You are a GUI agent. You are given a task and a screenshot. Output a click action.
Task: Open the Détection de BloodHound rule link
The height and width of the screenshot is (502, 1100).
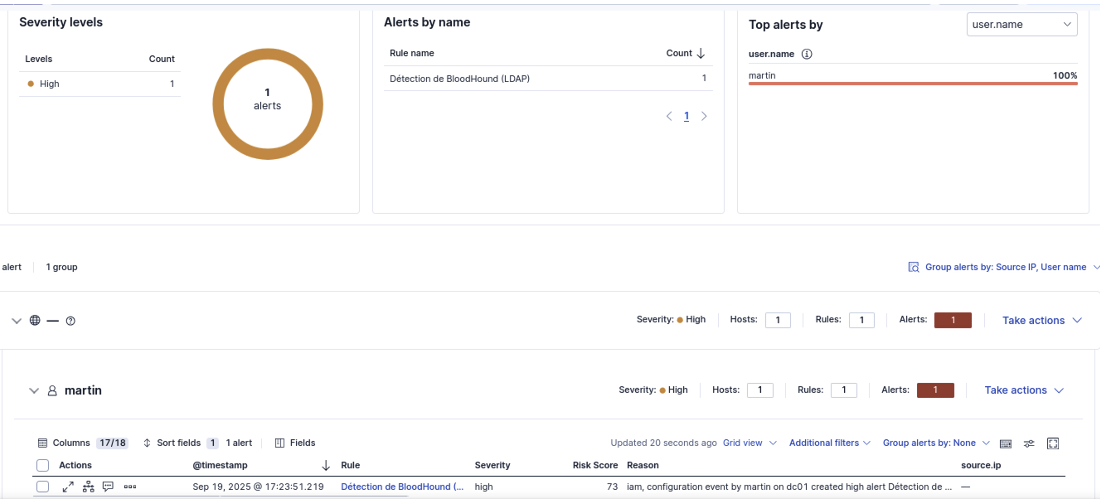point(402,487)
